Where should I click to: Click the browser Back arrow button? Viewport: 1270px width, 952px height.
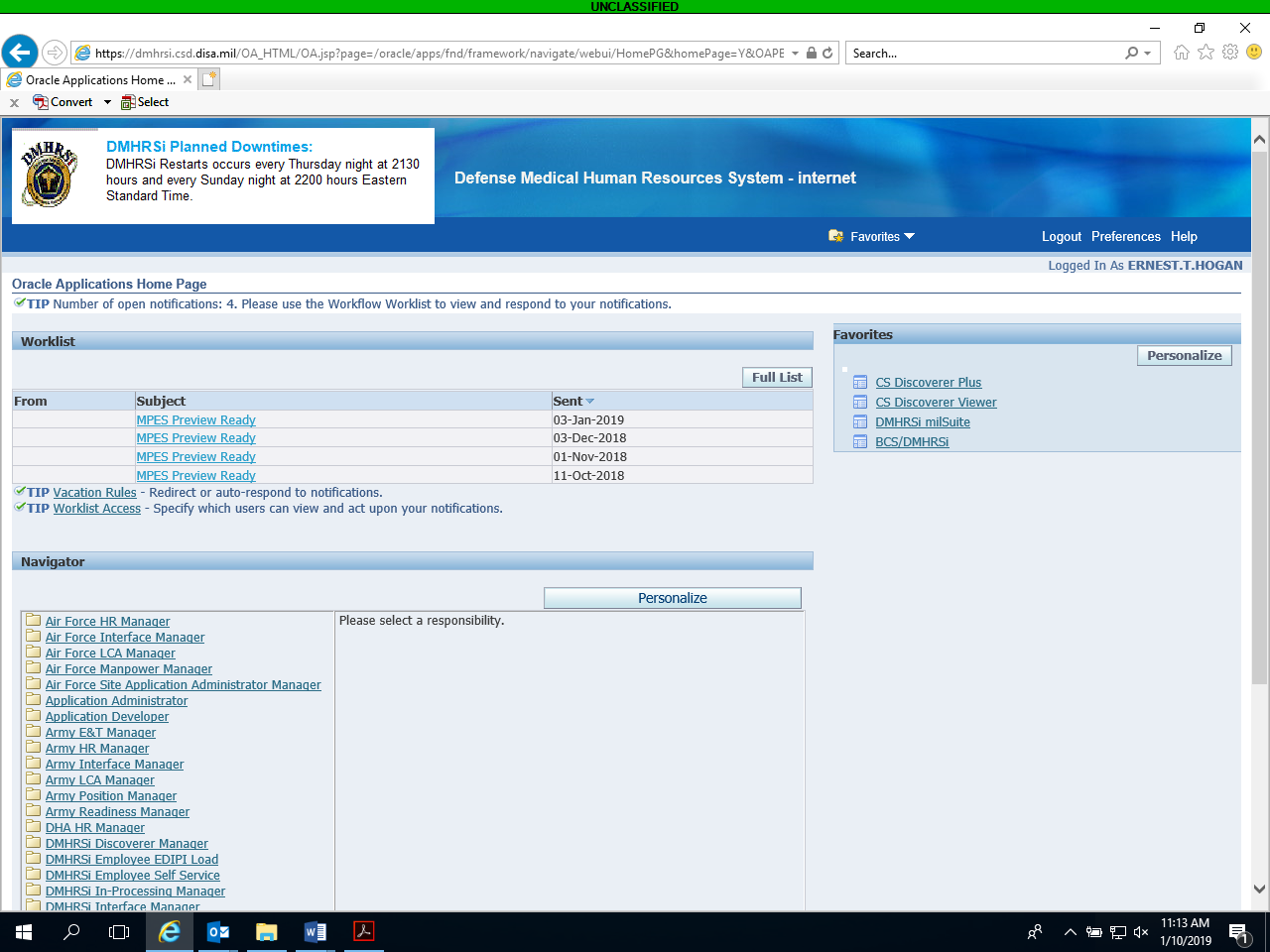click(x=20, y=53)
